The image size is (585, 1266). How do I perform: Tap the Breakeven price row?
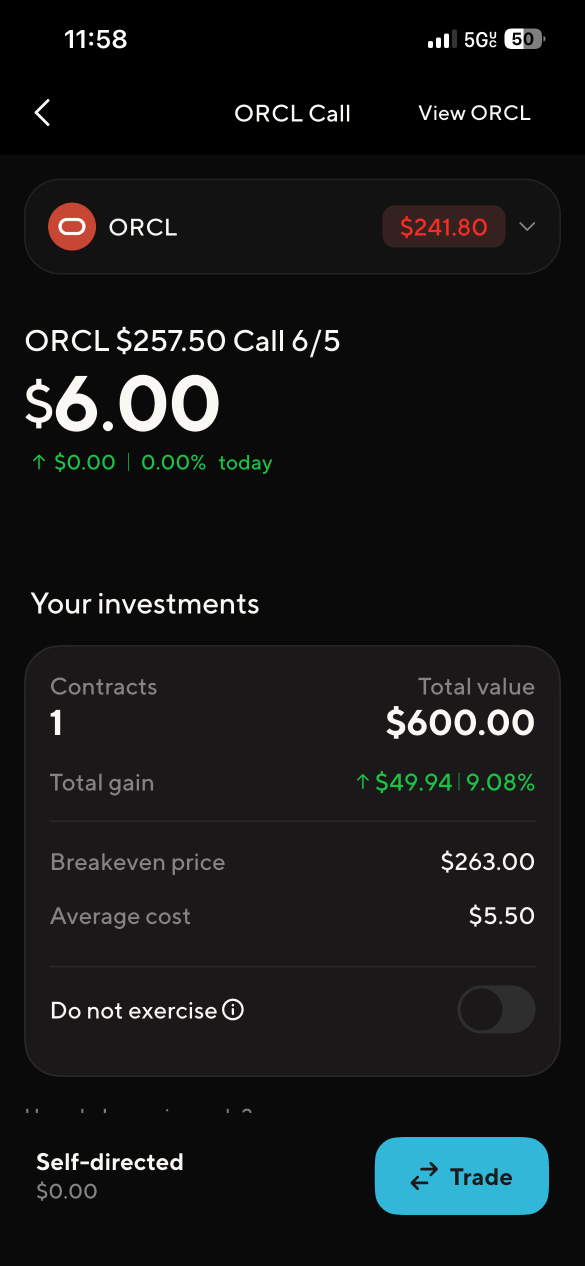click(292, 862)
